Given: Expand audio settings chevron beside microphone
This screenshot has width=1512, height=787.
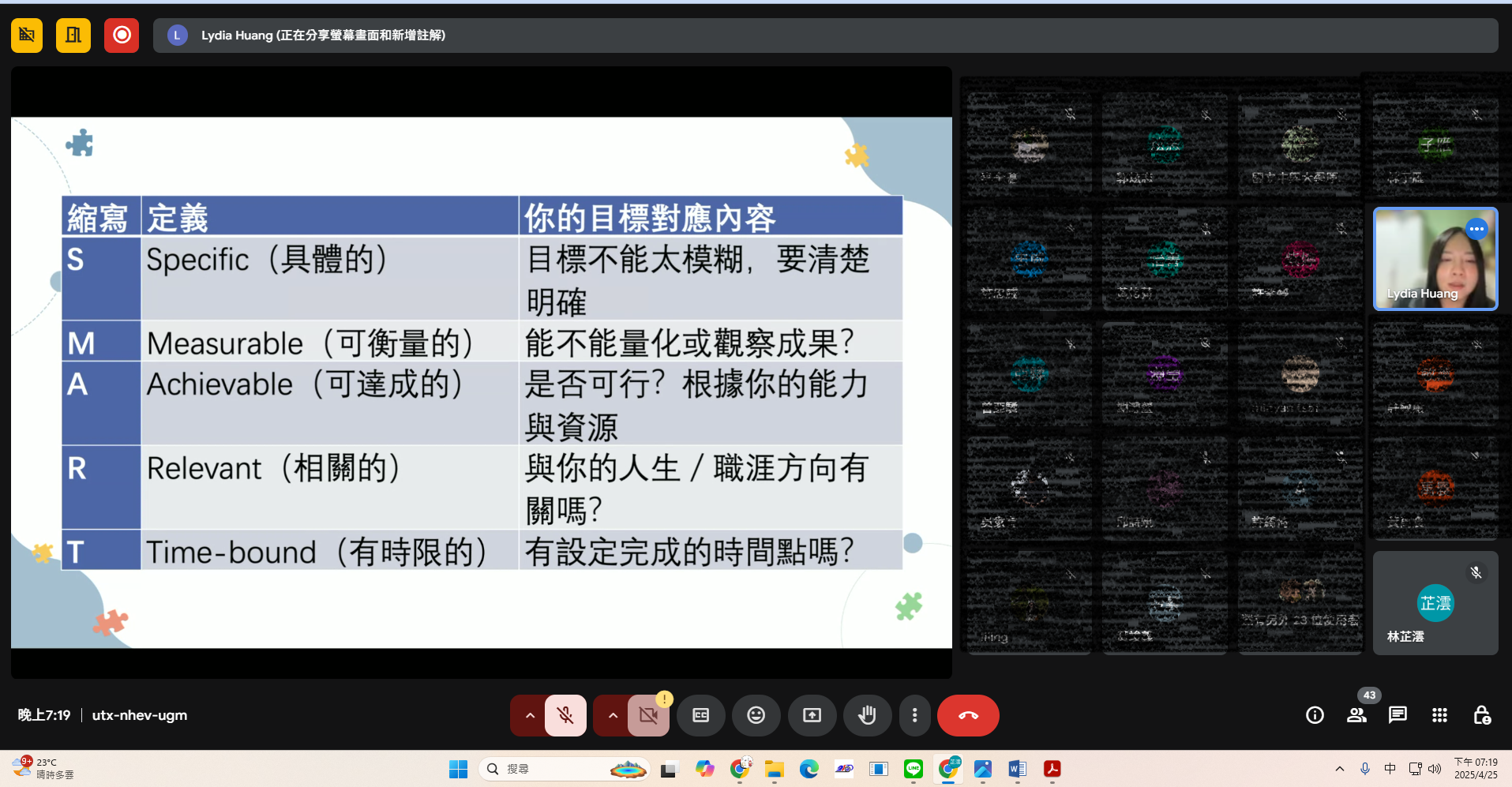Looking at the screenshot, I should click(530, 715).
